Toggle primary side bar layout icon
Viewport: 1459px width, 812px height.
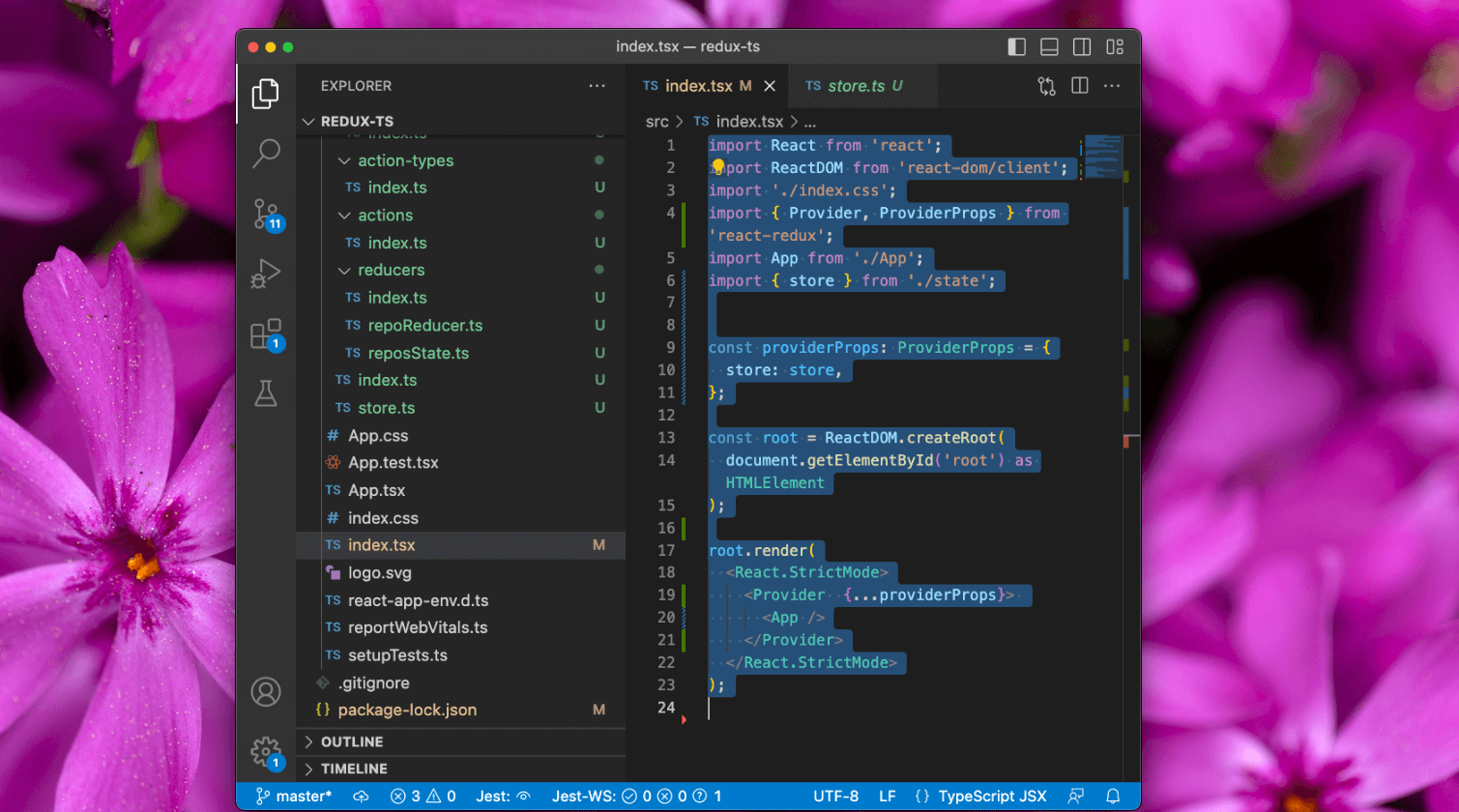pyautogui.click(x=1016, y=46)
